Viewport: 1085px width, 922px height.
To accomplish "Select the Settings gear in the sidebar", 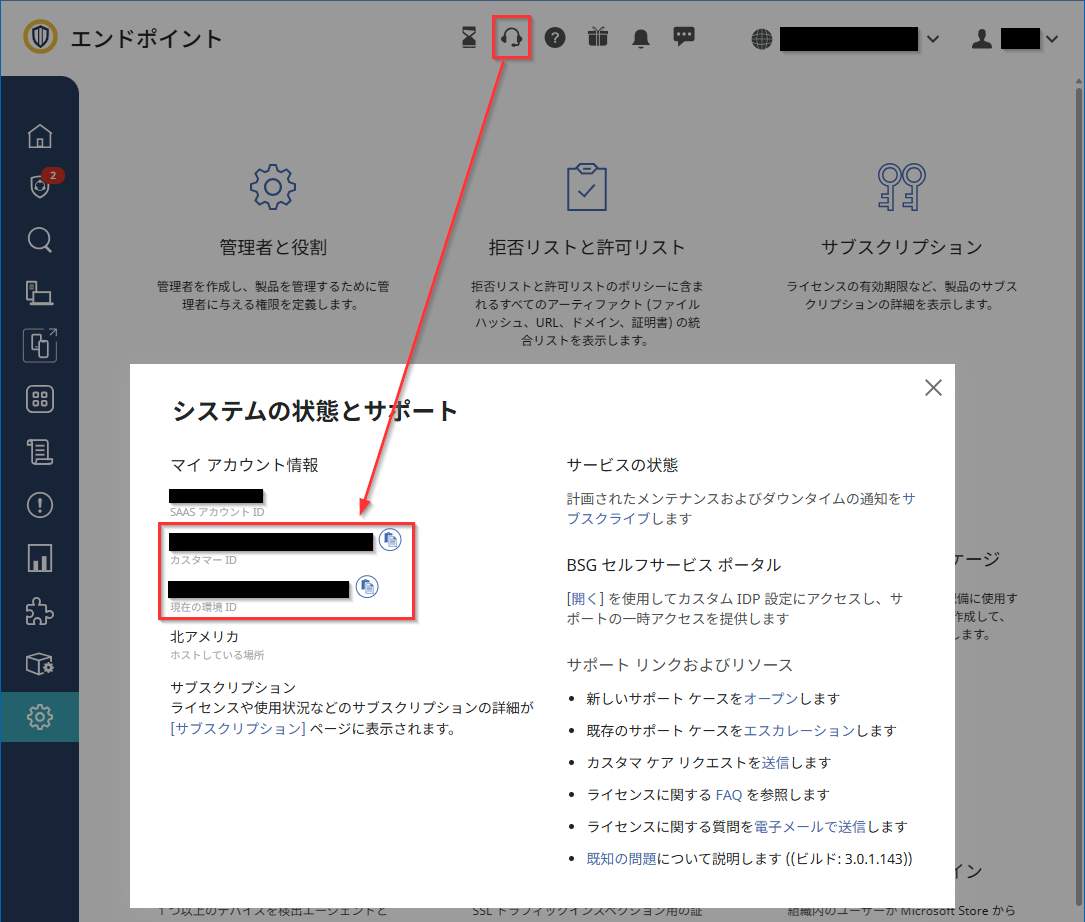I will [39, 717].
